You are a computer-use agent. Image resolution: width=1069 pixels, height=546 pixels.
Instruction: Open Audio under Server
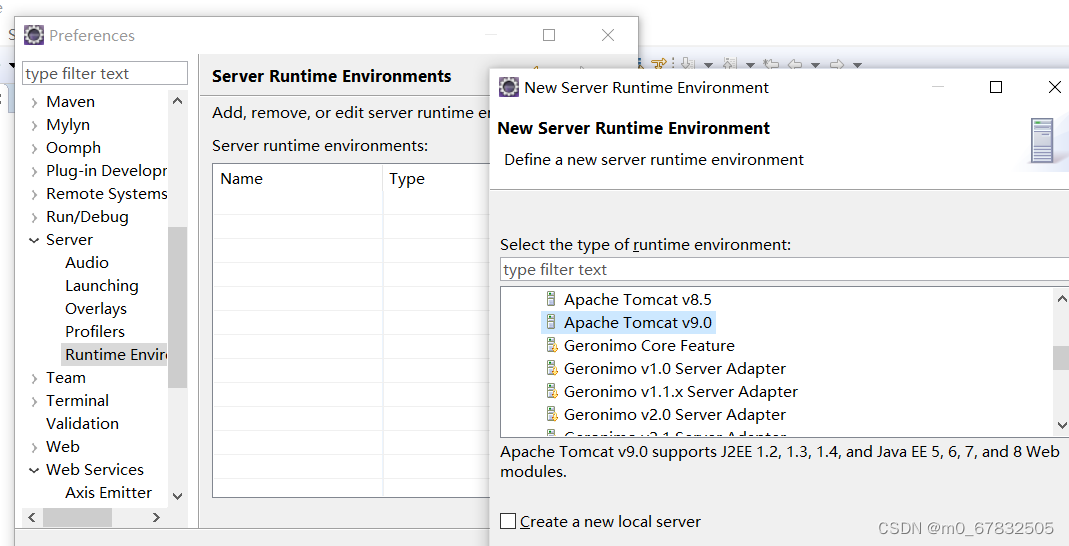[x=87, y=262]
